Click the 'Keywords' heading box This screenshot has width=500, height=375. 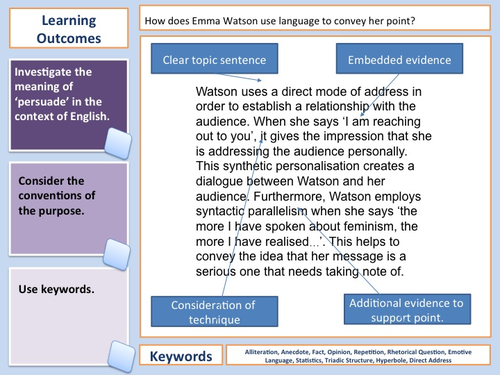pyautogui.click(x=181, y=355)
